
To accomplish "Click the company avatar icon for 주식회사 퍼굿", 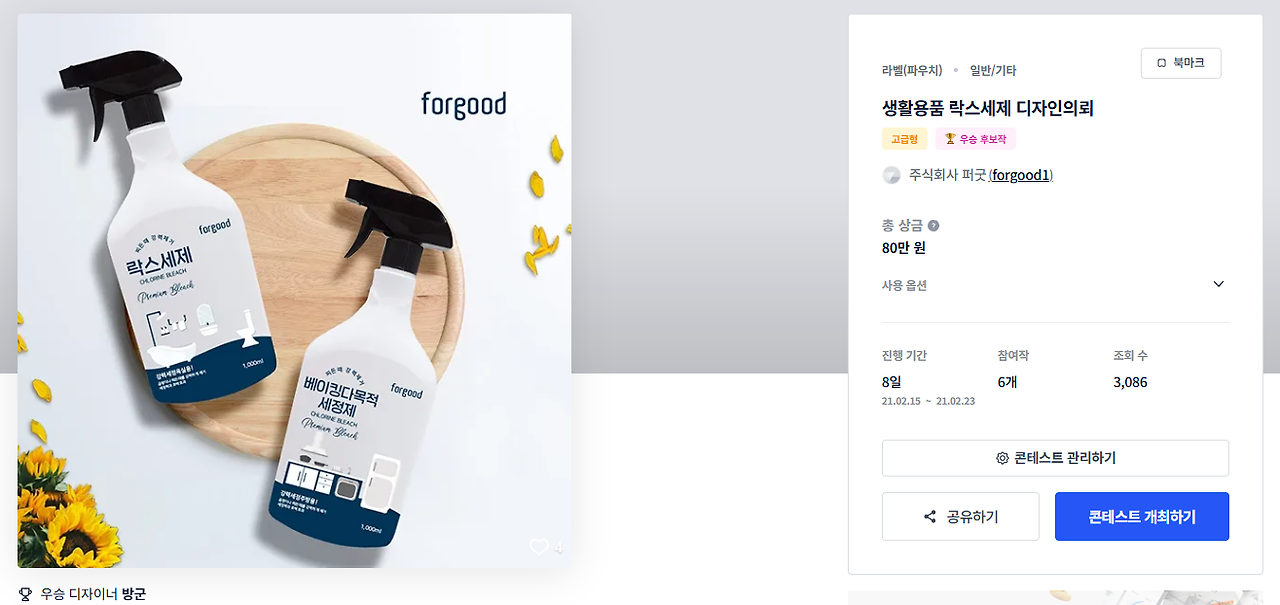I will 891,175.
